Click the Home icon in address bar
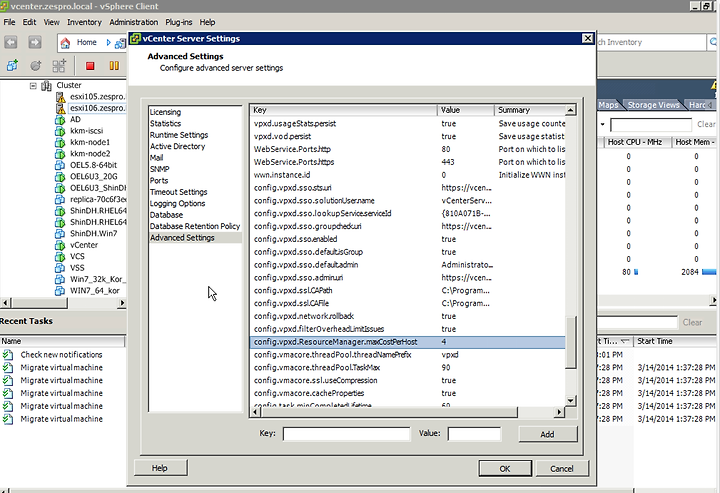Screen dimensions: 720x493 click(65, 43)
